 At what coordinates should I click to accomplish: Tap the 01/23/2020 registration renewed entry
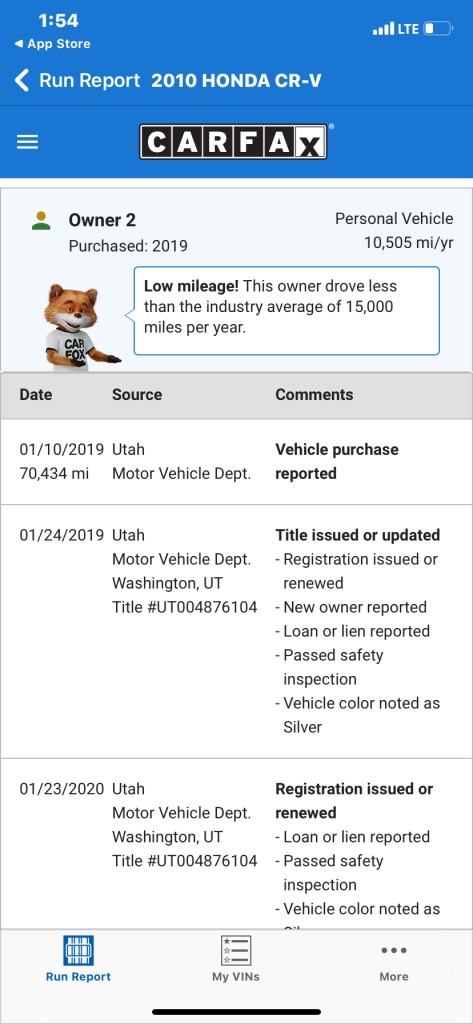click(x=236, y=844)
